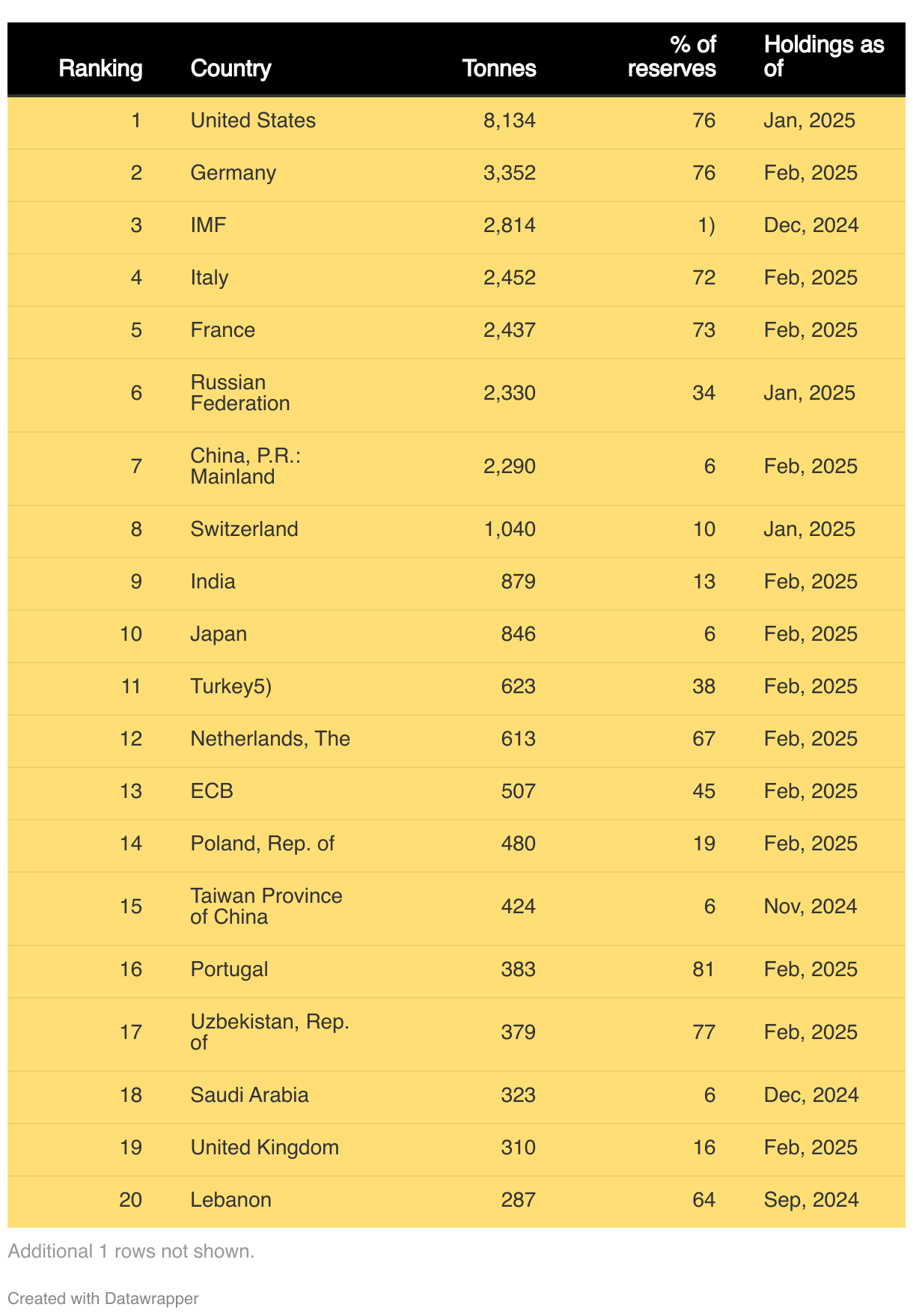Select the Germany row name
The height and width of the screenshot is (1316, 913).
[233, 173]
